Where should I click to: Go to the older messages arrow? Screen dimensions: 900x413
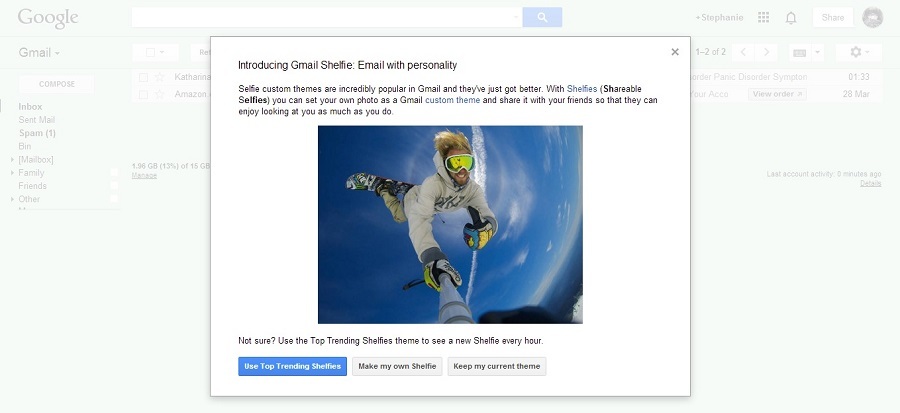pos(766,52)
